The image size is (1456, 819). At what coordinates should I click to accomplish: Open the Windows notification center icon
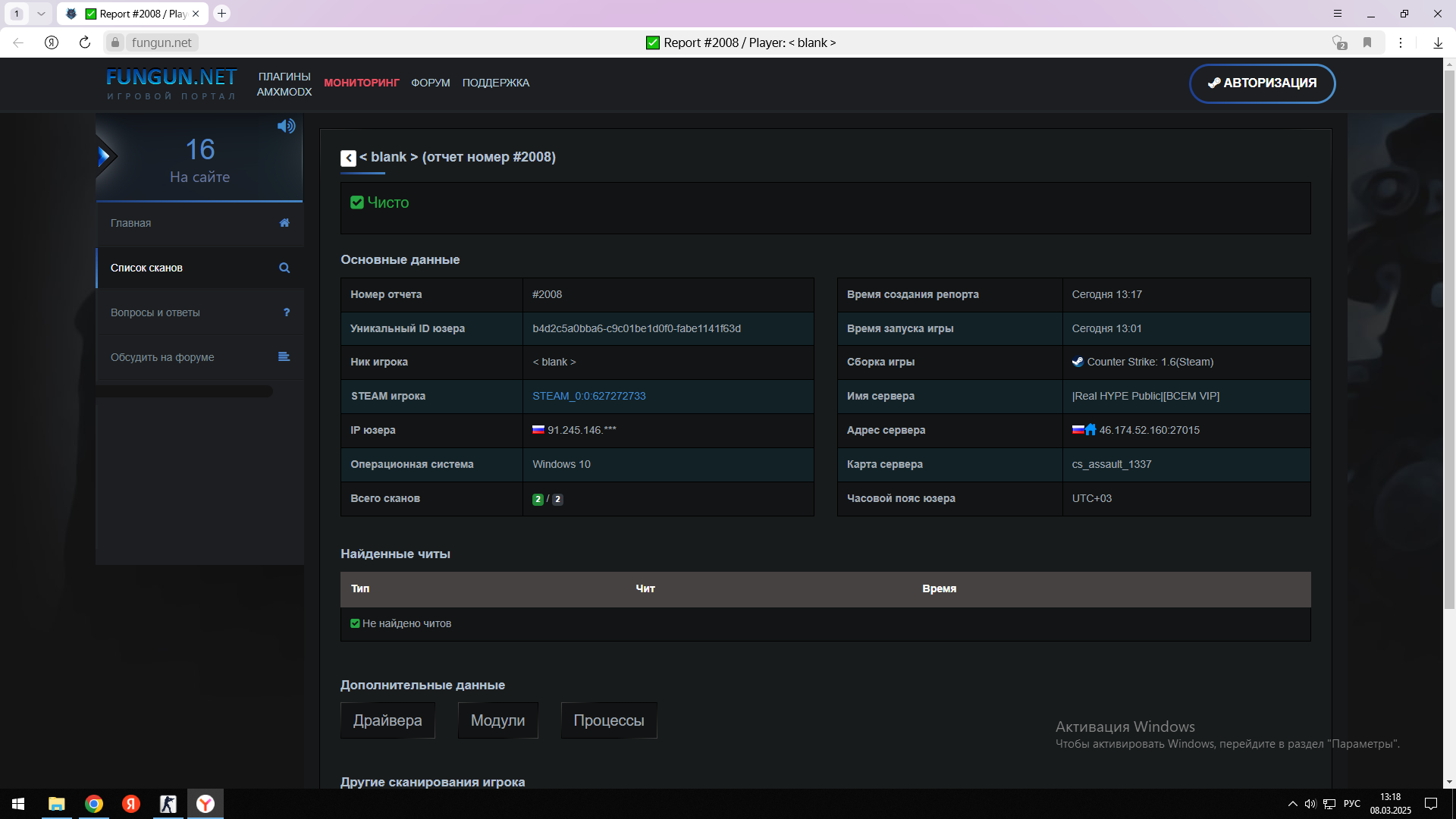pyautogui.click(x=1431, y=804)
